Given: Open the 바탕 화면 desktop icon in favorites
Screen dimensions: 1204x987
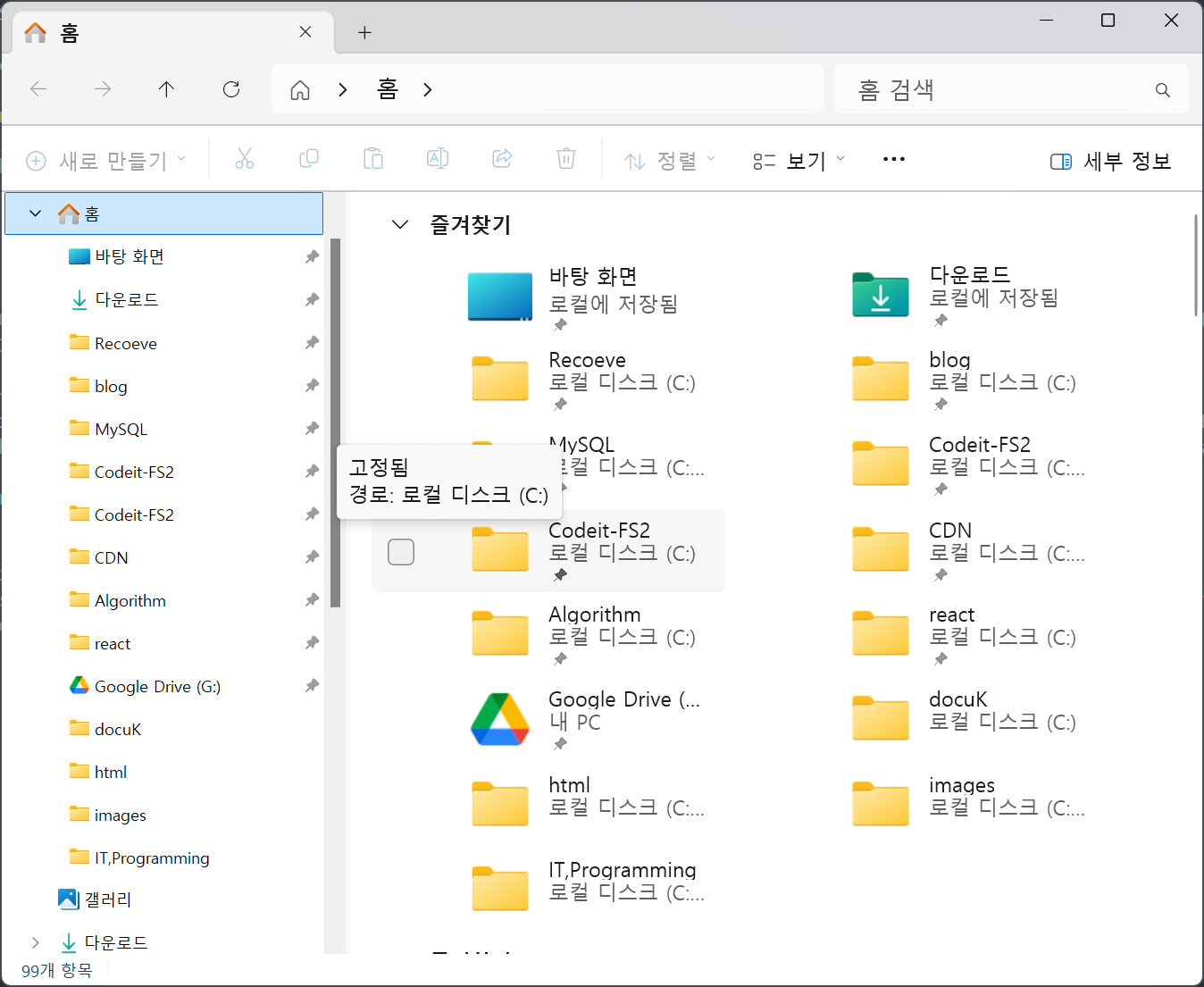Looking at the screenshot, I should (x=500, y=297).
